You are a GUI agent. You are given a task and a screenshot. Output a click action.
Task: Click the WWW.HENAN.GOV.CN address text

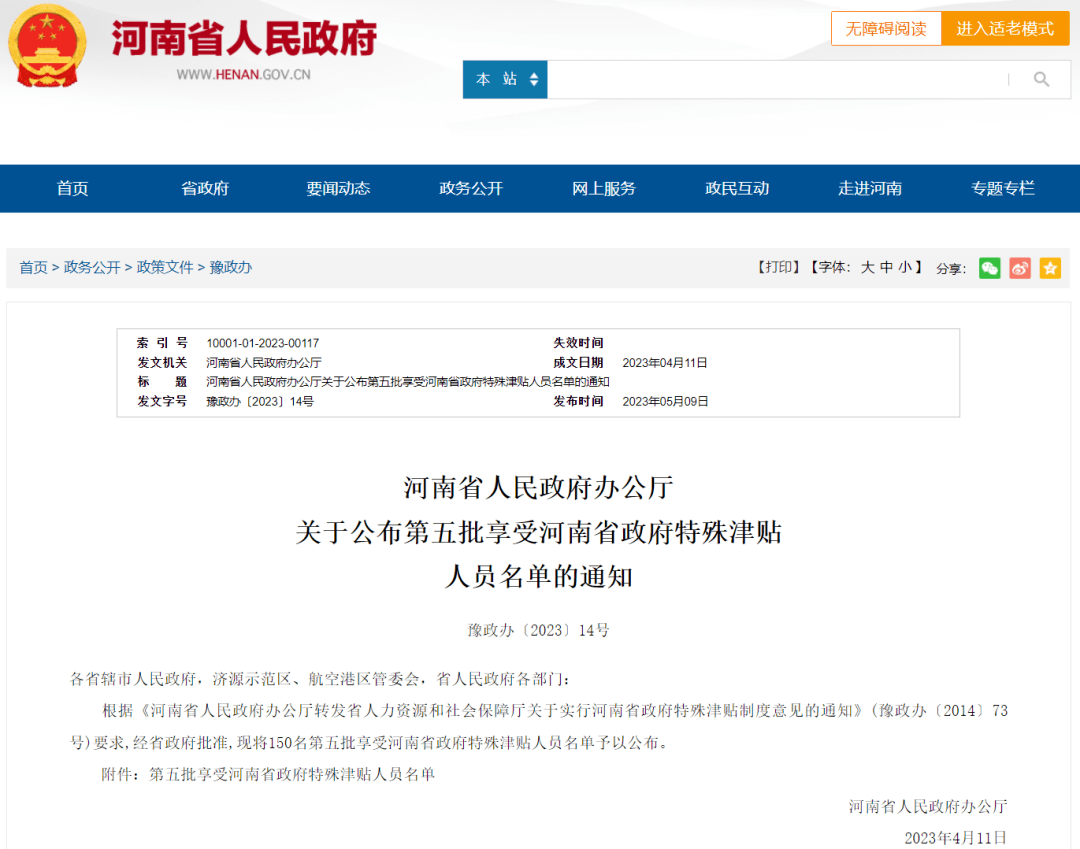click(243, 75)
